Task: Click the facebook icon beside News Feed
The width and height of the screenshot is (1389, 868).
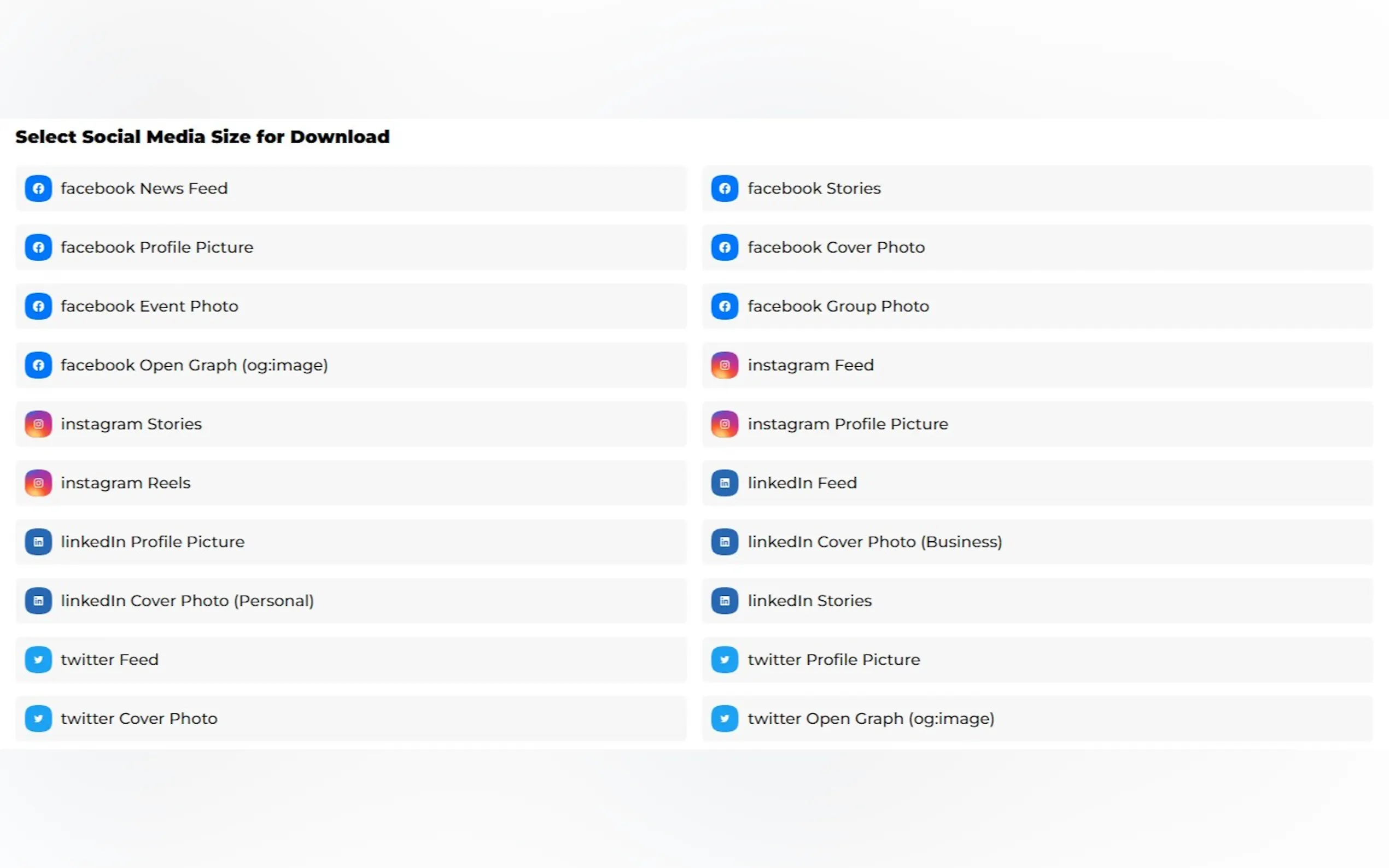Action: pos(38,188)
